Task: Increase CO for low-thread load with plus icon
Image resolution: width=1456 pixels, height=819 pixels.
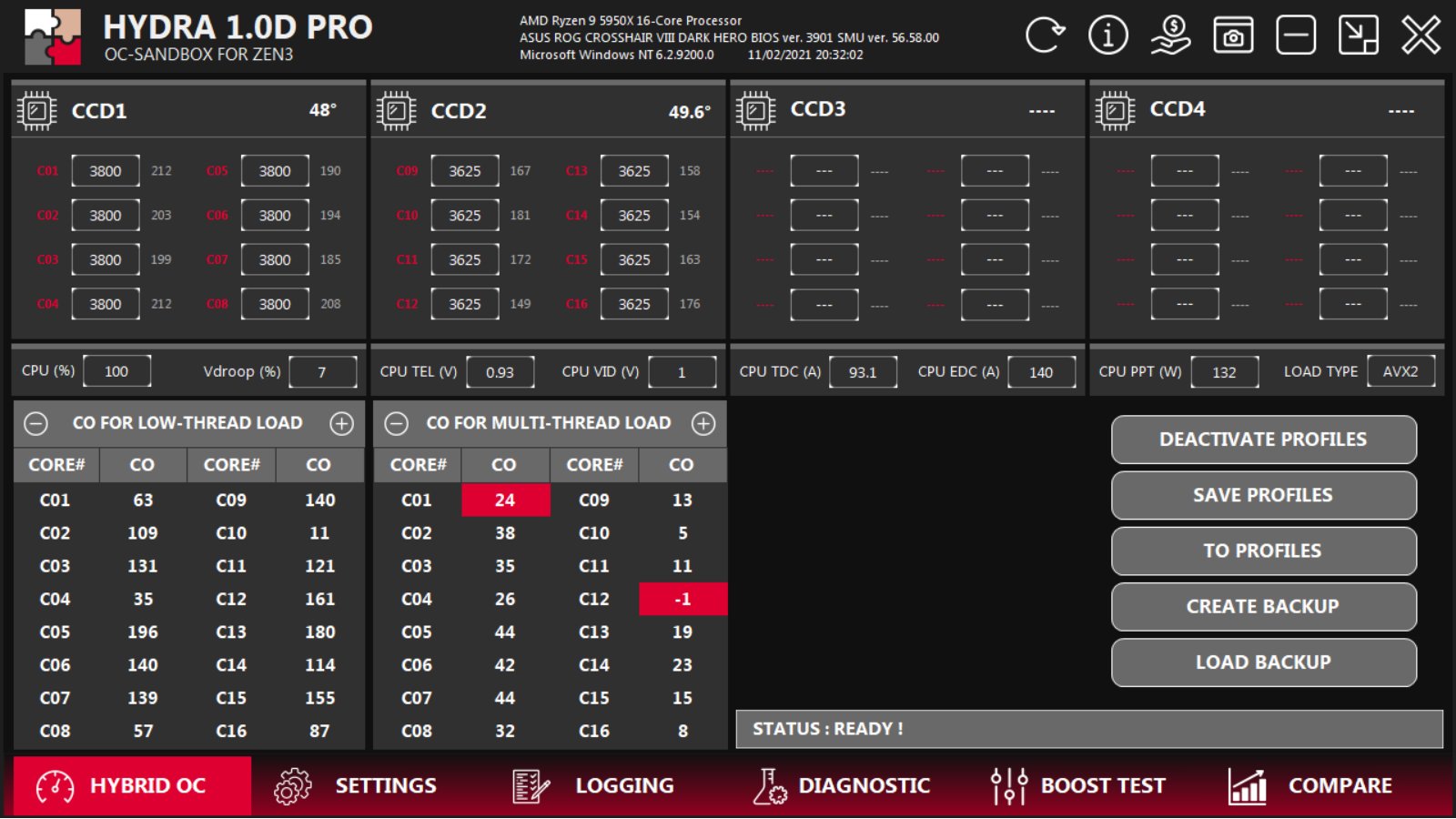Action: tap(342, 423)
